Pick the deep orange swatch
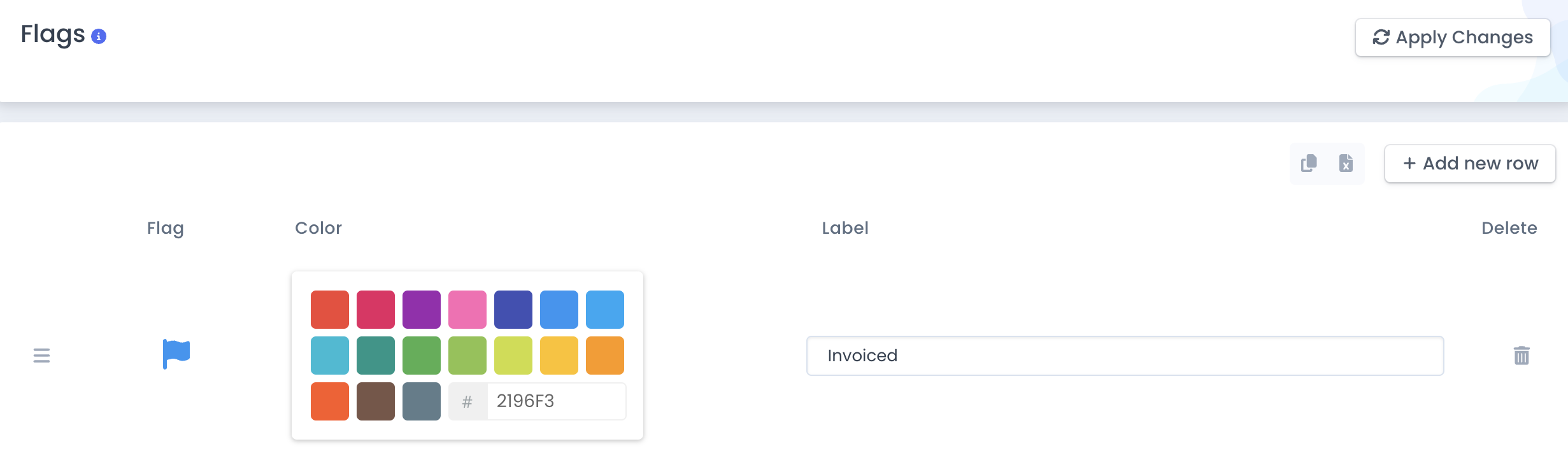The height and width of the screenshot is (460, 1568). pyautogui.click(x=330, y=401)
